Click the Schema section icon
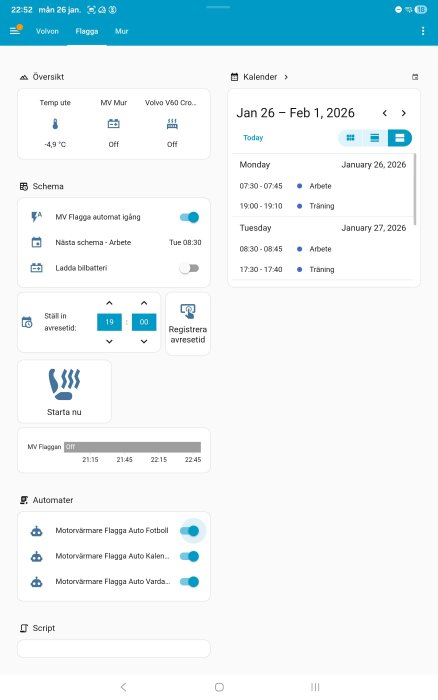438x700 pixels. [x=24, y=187]
